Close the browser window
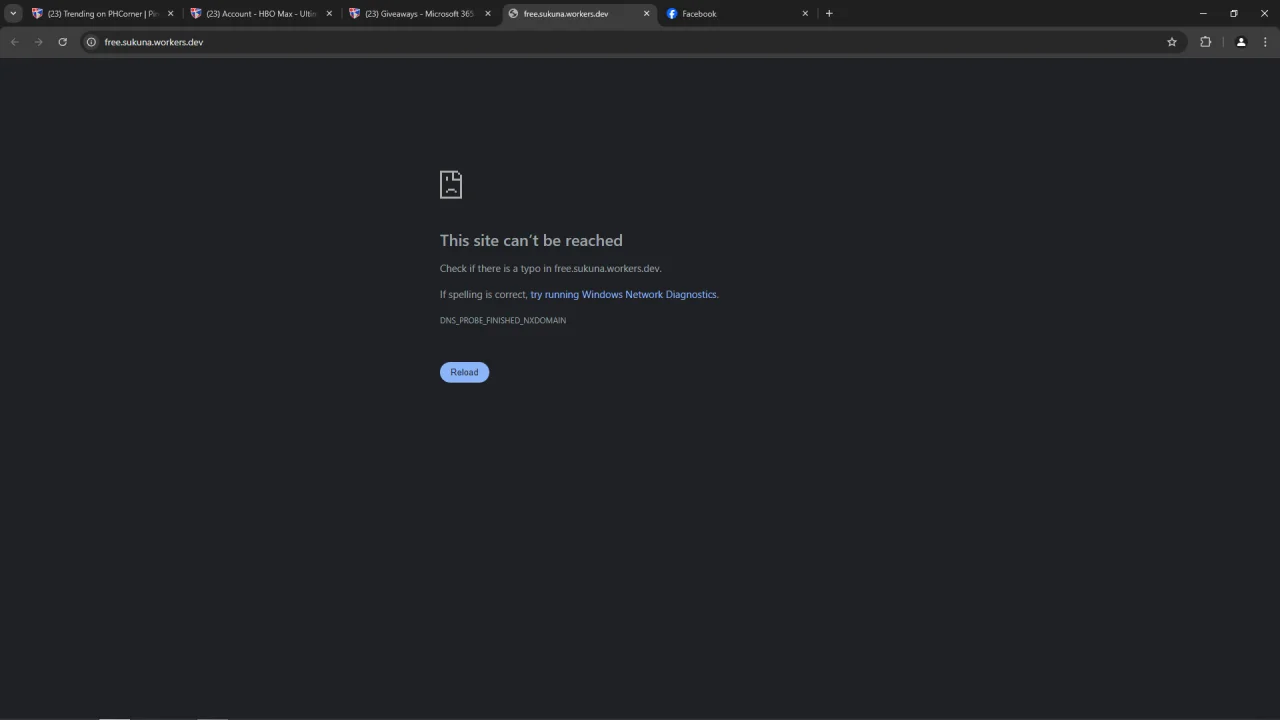 click(x=1265, y=14)
